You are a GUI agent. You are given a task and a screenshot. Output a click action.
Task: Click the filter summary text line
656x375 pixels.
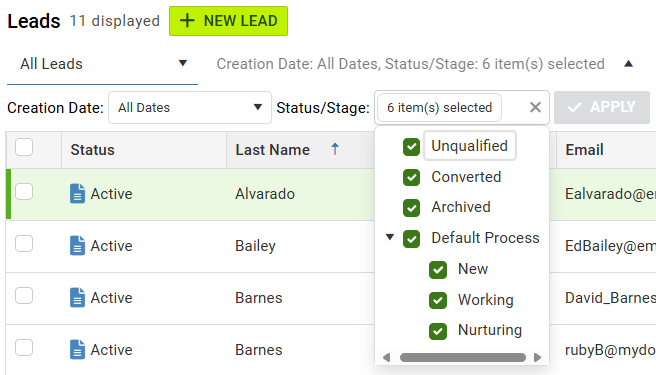pyautogui.click(x=410, y=64)
